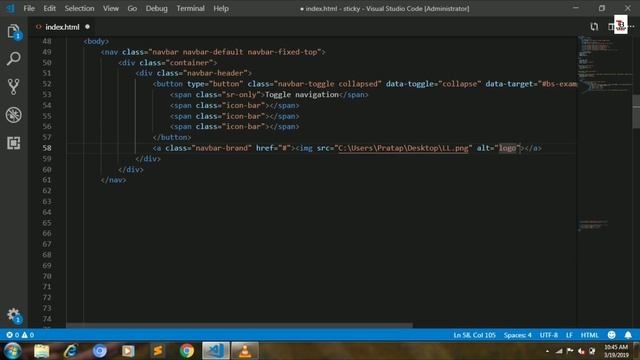The image size is (640, 360).
Task: Open the Debug view in activity bar
Action: (13, 115)
